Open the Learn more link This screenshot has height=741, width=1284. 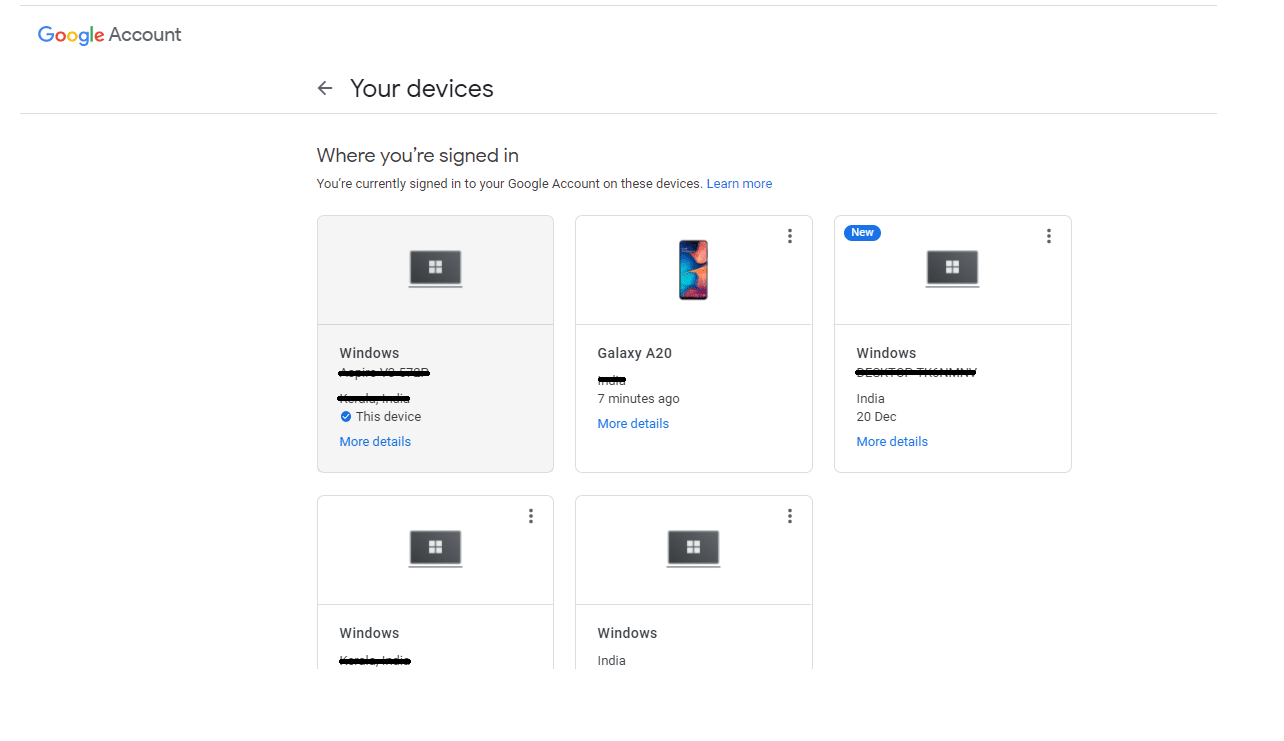(739, 184)
